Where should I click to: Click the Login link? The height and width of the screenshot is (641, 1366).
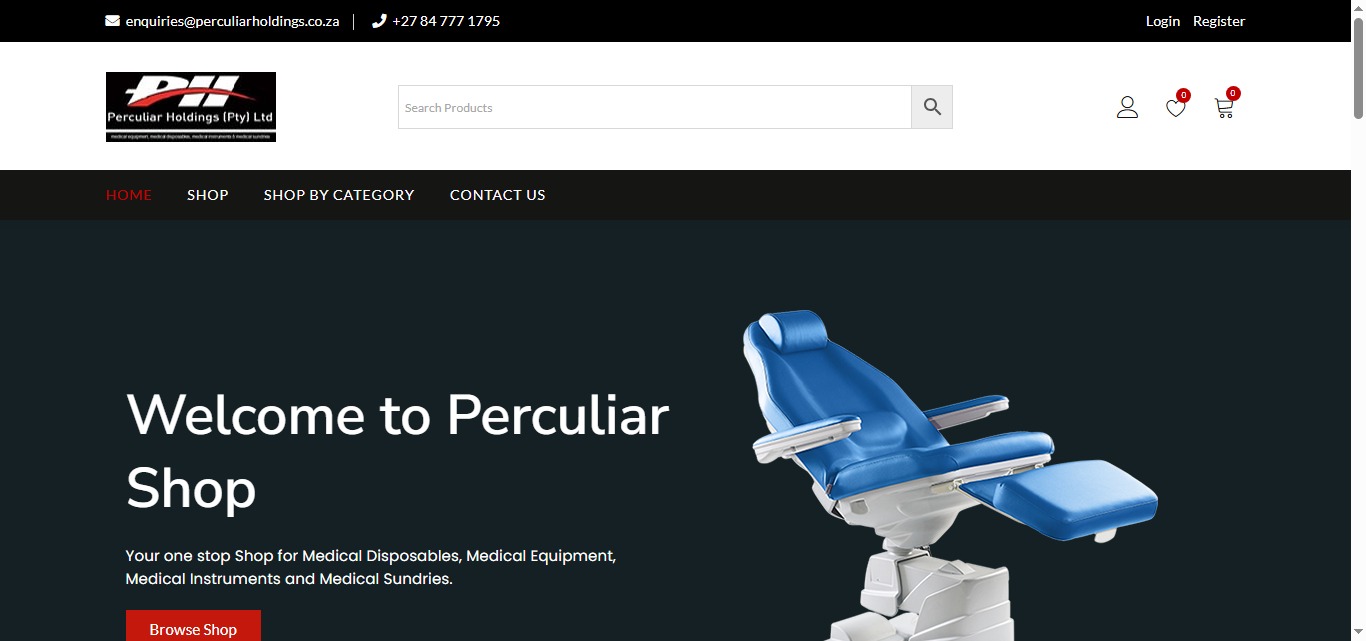(x=1163, y=21)
